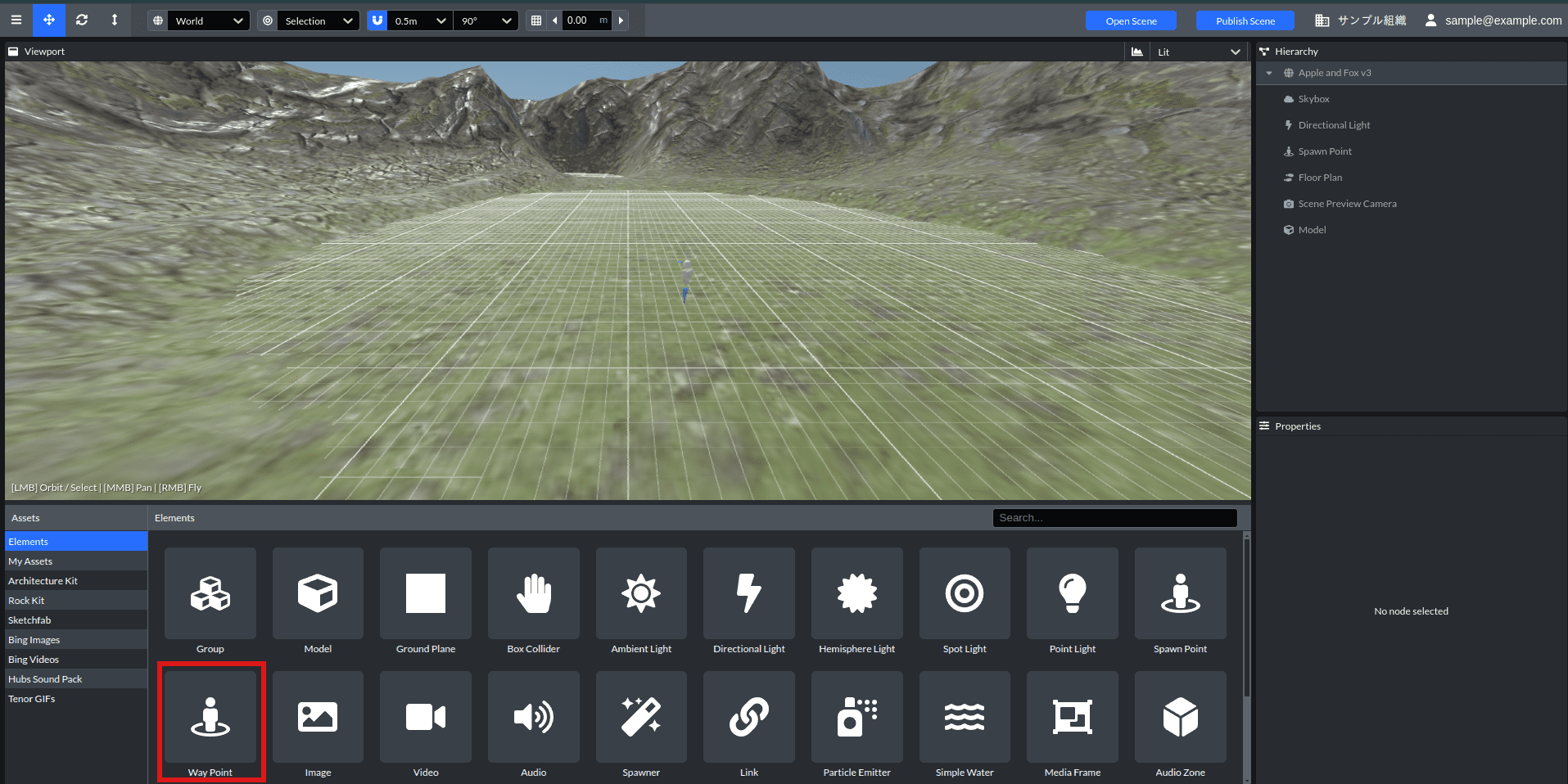1568x784 pixels.
Task: Open the Lit render mode dropdown
Action: click(1197, 52)
